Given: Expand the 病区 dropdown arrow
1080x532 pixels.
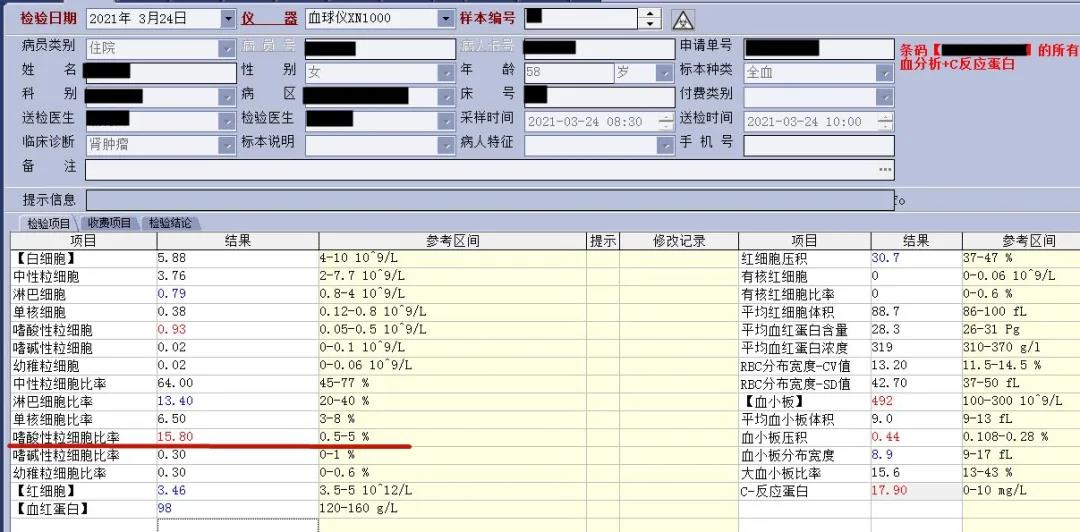Looking at the screenshot, I should coord(446,97).
